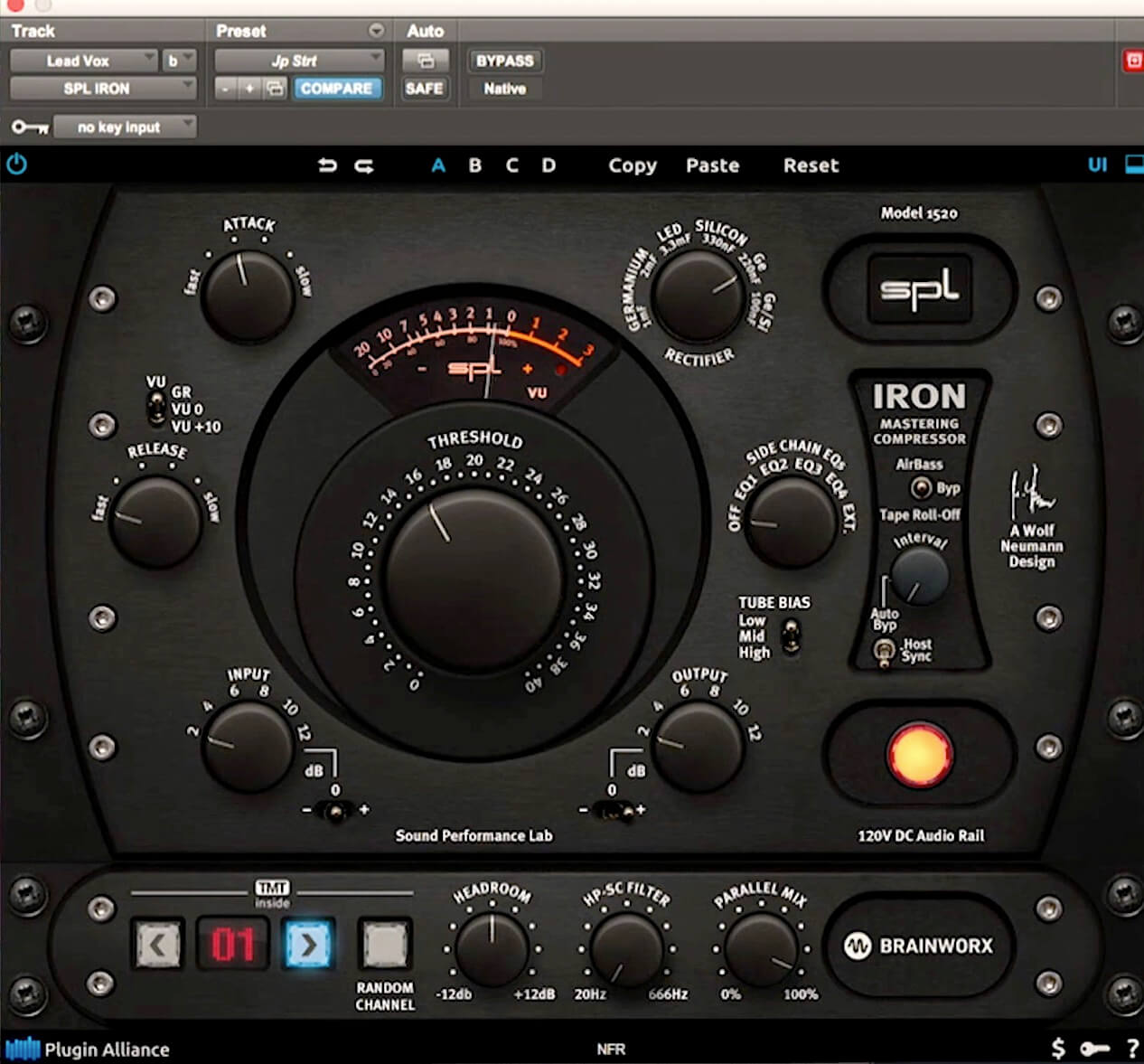The height and width of the screenshot is (1064, 1144).
Task: Click the undo arrow icon
Action: coord(327,165)
